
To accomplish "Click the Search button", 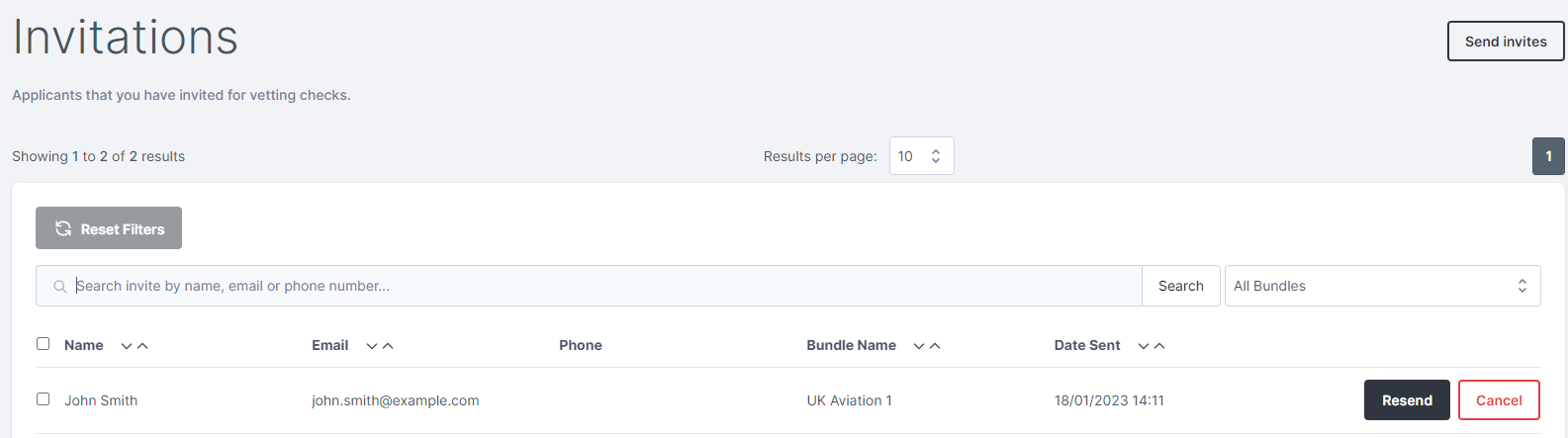I will click(x=1181, y=286).
